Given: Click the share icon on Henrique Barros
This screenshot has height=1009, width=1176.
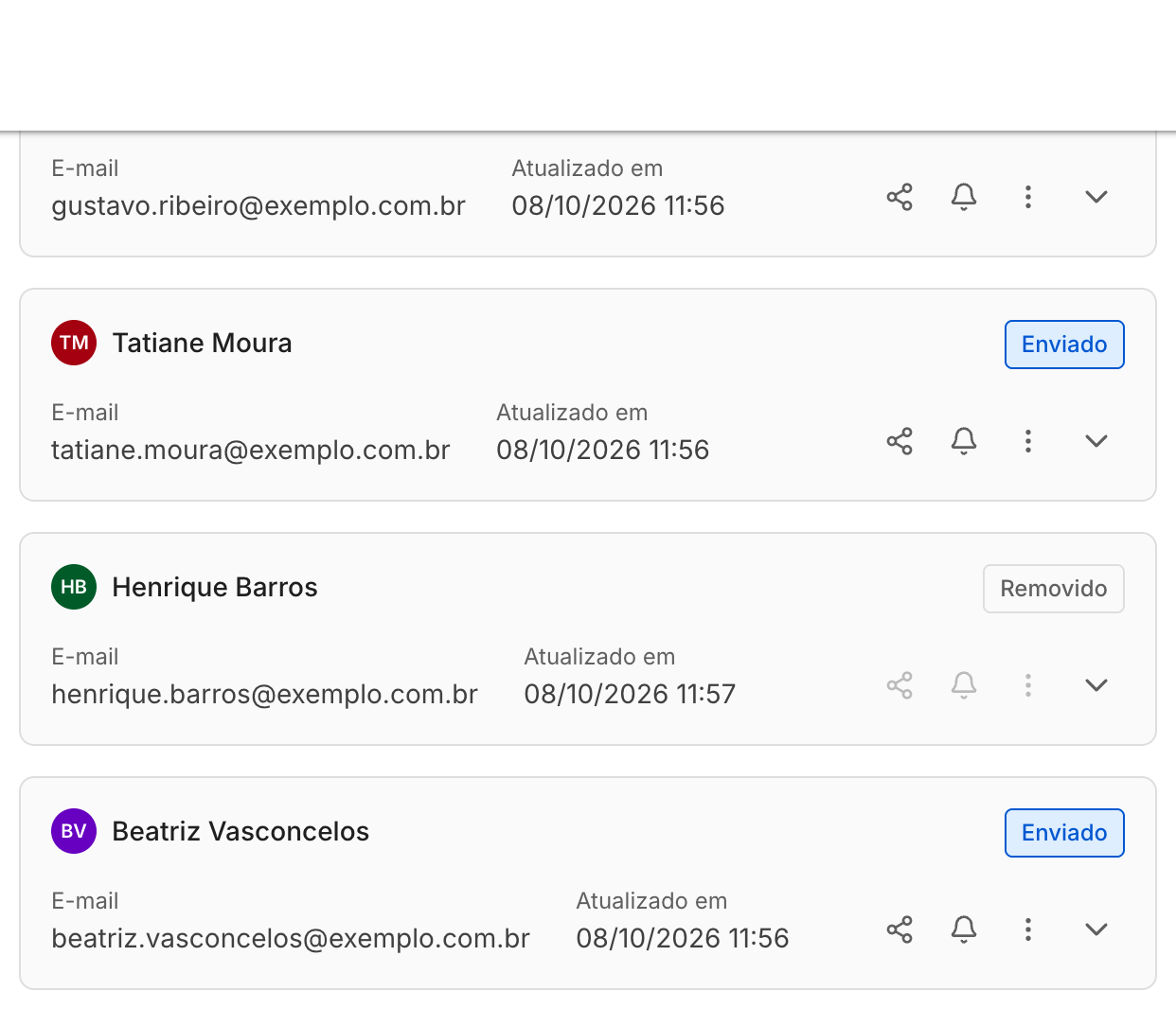Looking at the screenshot, I should click(x=900, y=685).
